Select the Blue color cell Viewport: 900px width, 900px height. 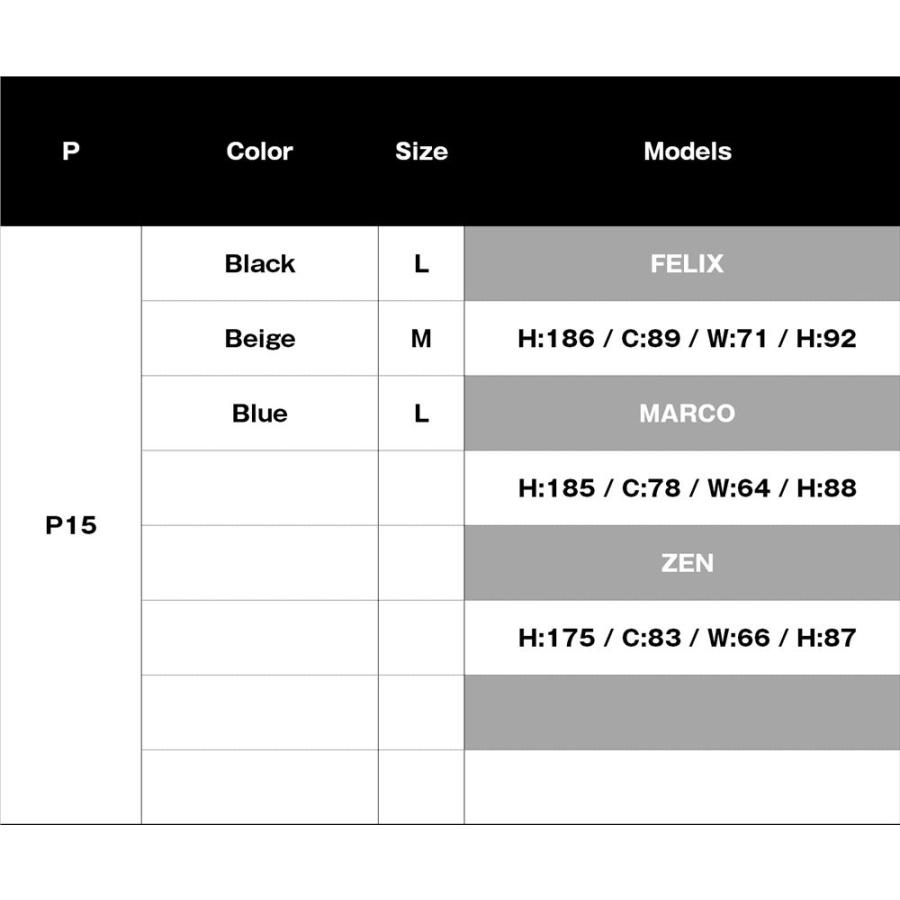[x=260, y=414]
